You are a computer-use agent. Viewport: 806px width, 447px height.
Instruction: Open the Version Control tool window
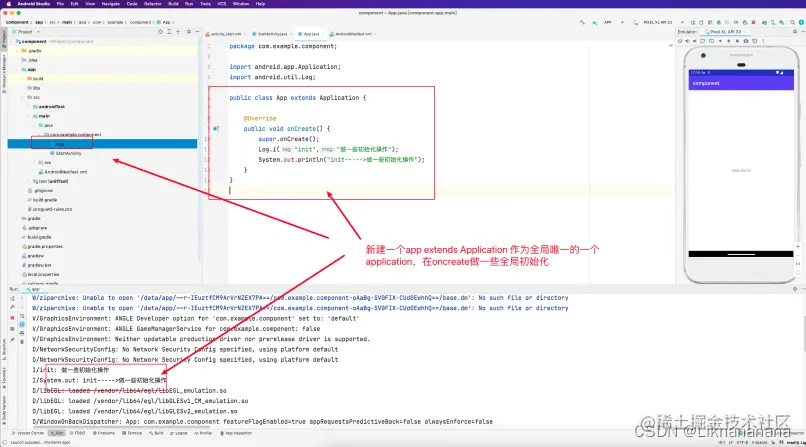click(x=28, y=433)
